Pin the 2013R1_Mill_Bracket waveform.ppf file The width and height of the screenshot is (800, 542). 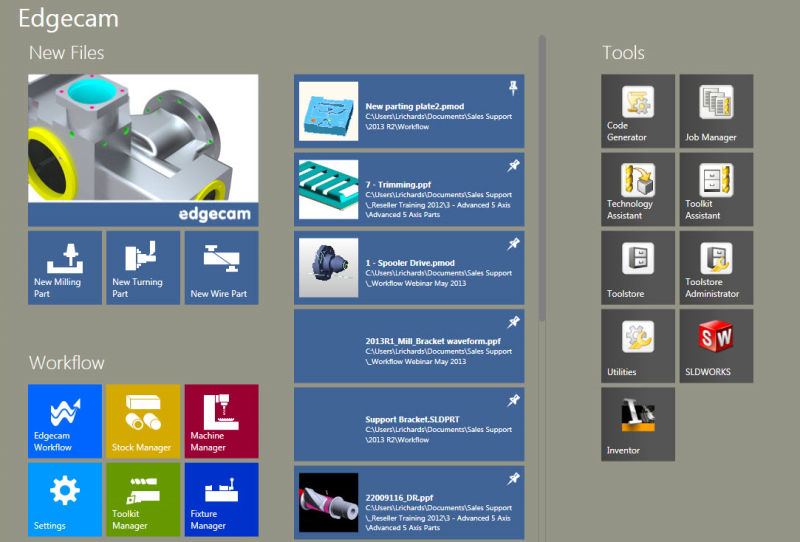(513, 322)
